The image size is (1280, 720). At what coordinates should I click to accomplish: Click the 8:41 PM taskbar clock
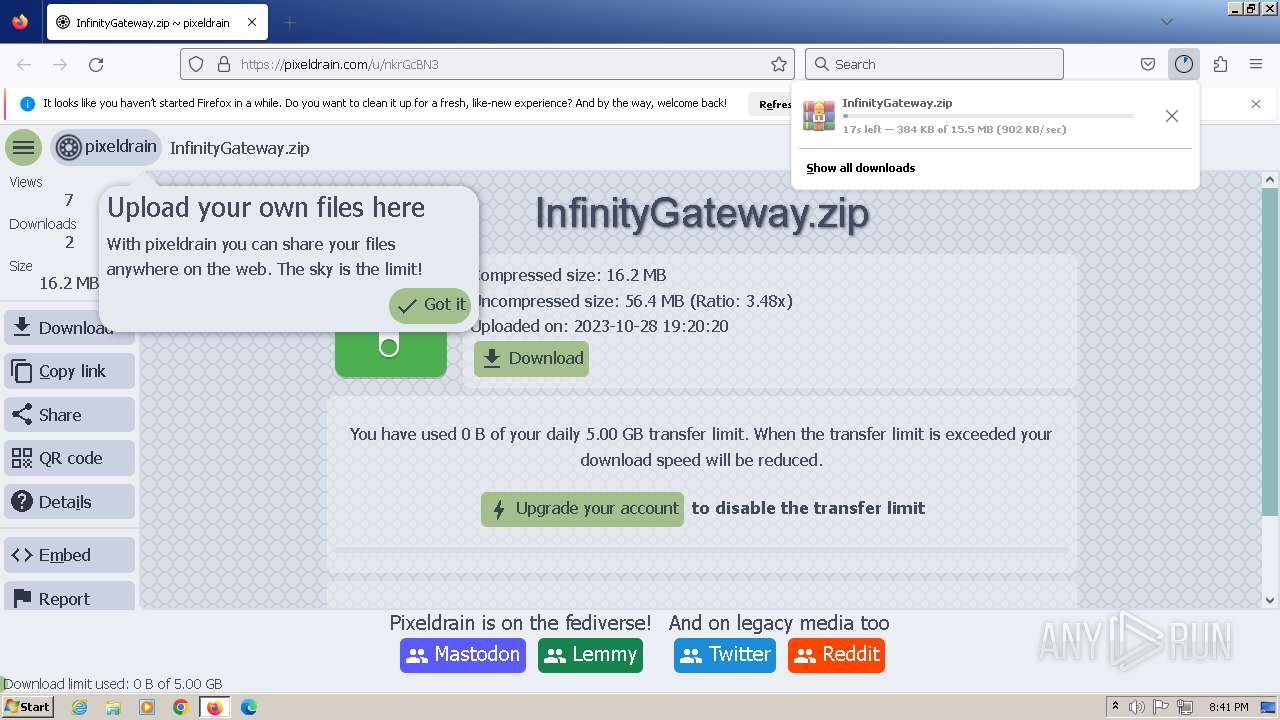[x=1228, y=707]
